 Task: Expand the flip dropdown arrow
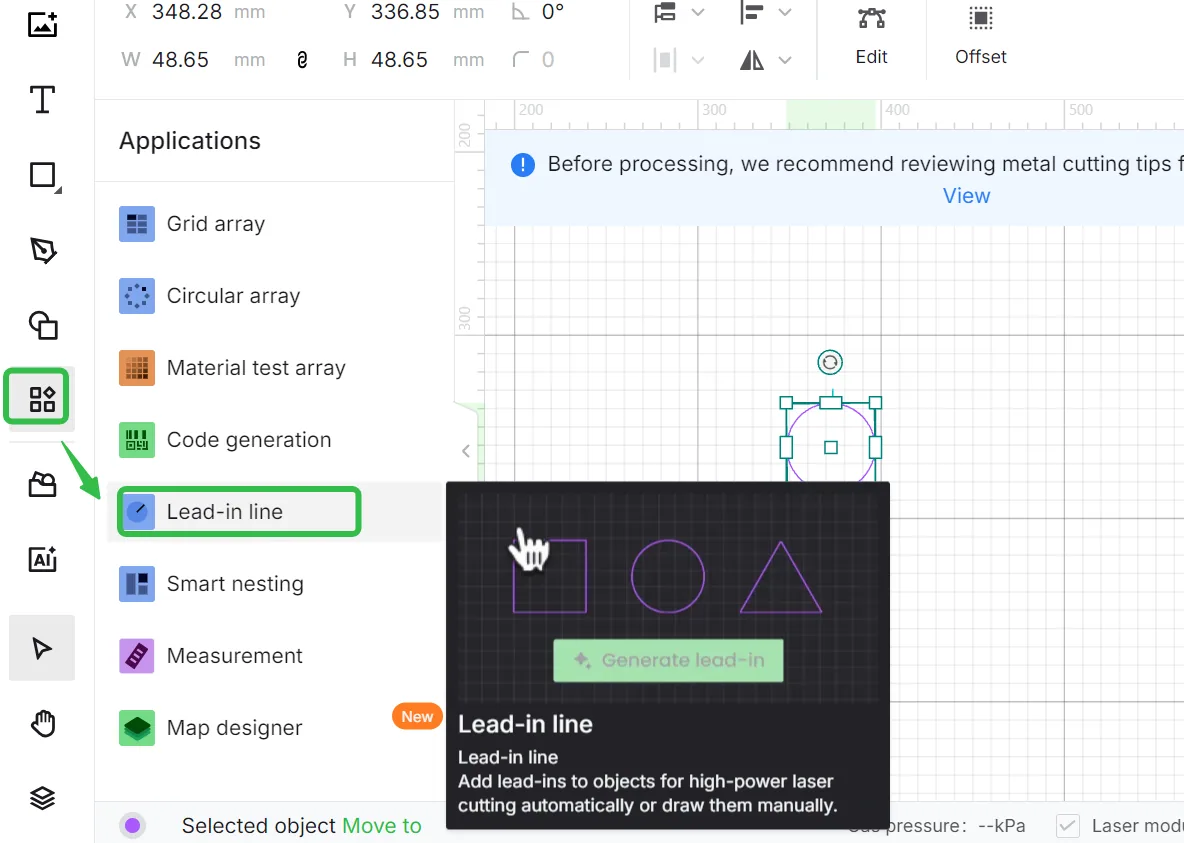point(785,60)
